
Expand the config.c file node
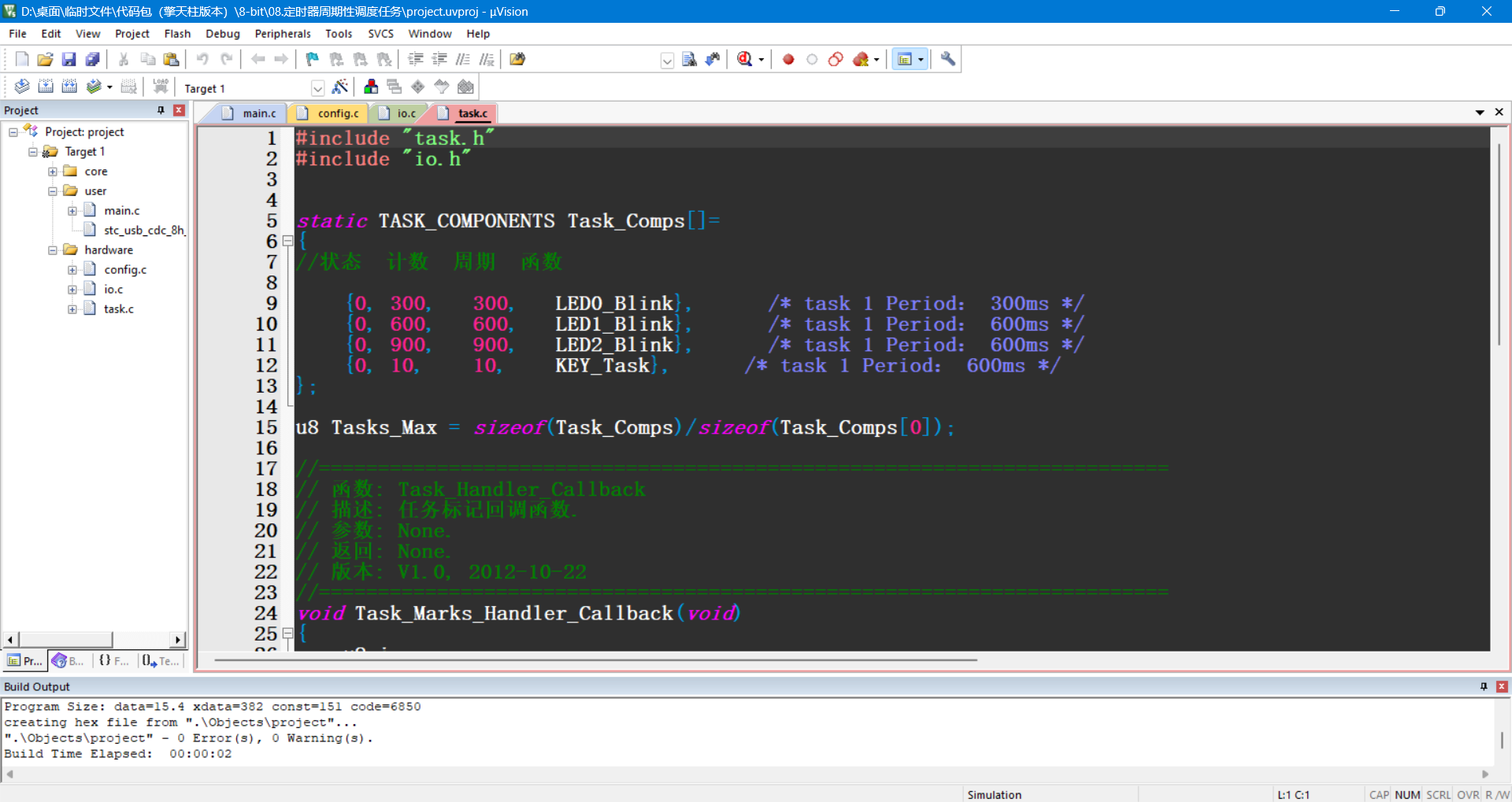coord(72,270)
